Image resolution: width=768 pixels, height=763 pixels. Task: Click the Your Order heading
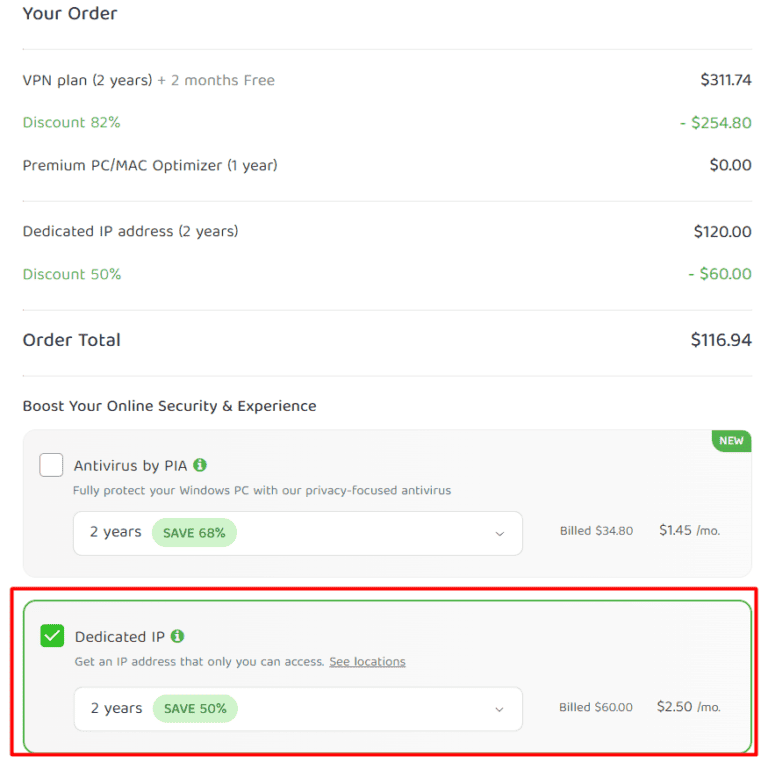69,14
